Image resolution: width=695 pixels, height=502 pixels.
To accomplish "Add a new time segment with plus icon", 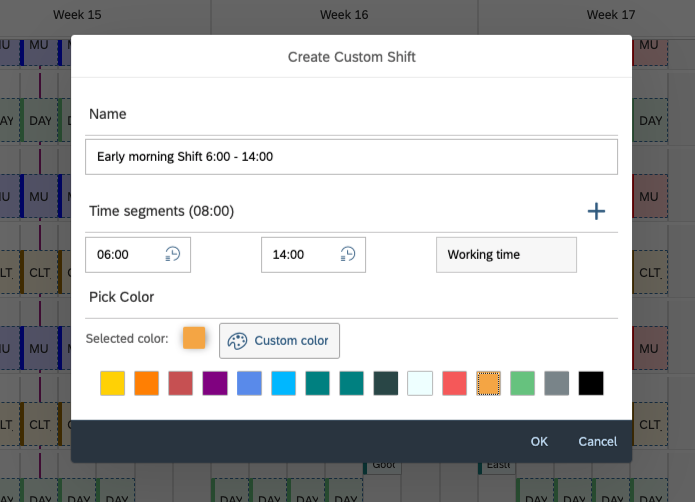I will click(596, 211).
